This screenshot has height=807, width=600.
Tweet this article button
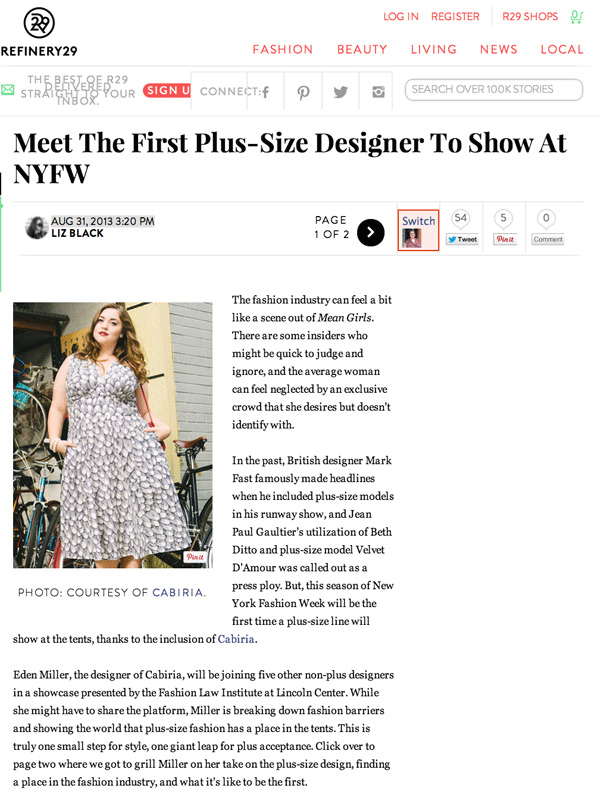coord(462,239)
